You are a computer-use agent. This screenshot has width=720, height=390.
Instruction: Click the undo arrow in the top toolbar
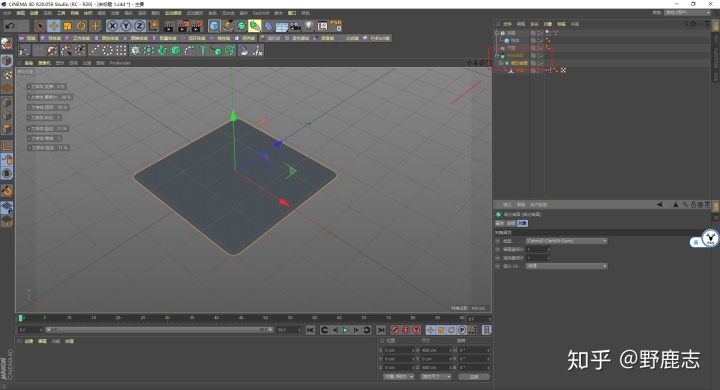coord(10,26)
